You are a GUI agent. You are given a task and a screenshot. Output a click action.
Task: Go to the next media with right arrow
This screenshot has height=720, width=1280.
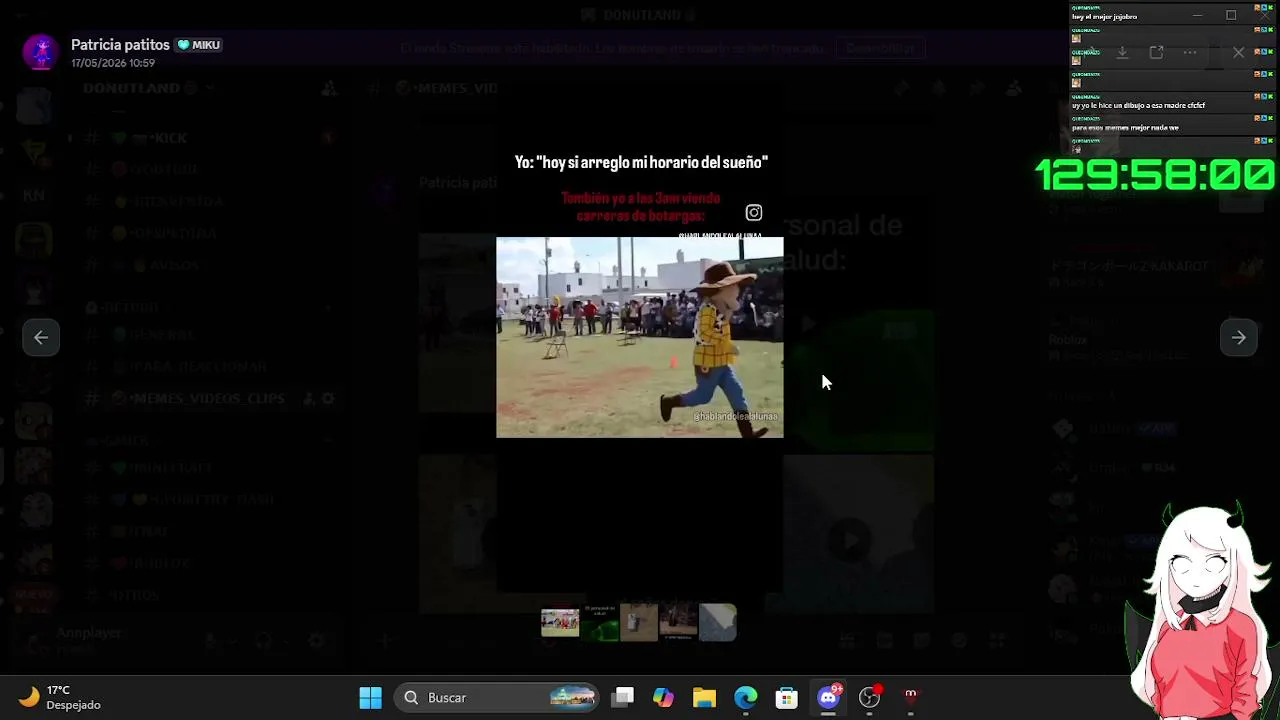point(1238,338)
